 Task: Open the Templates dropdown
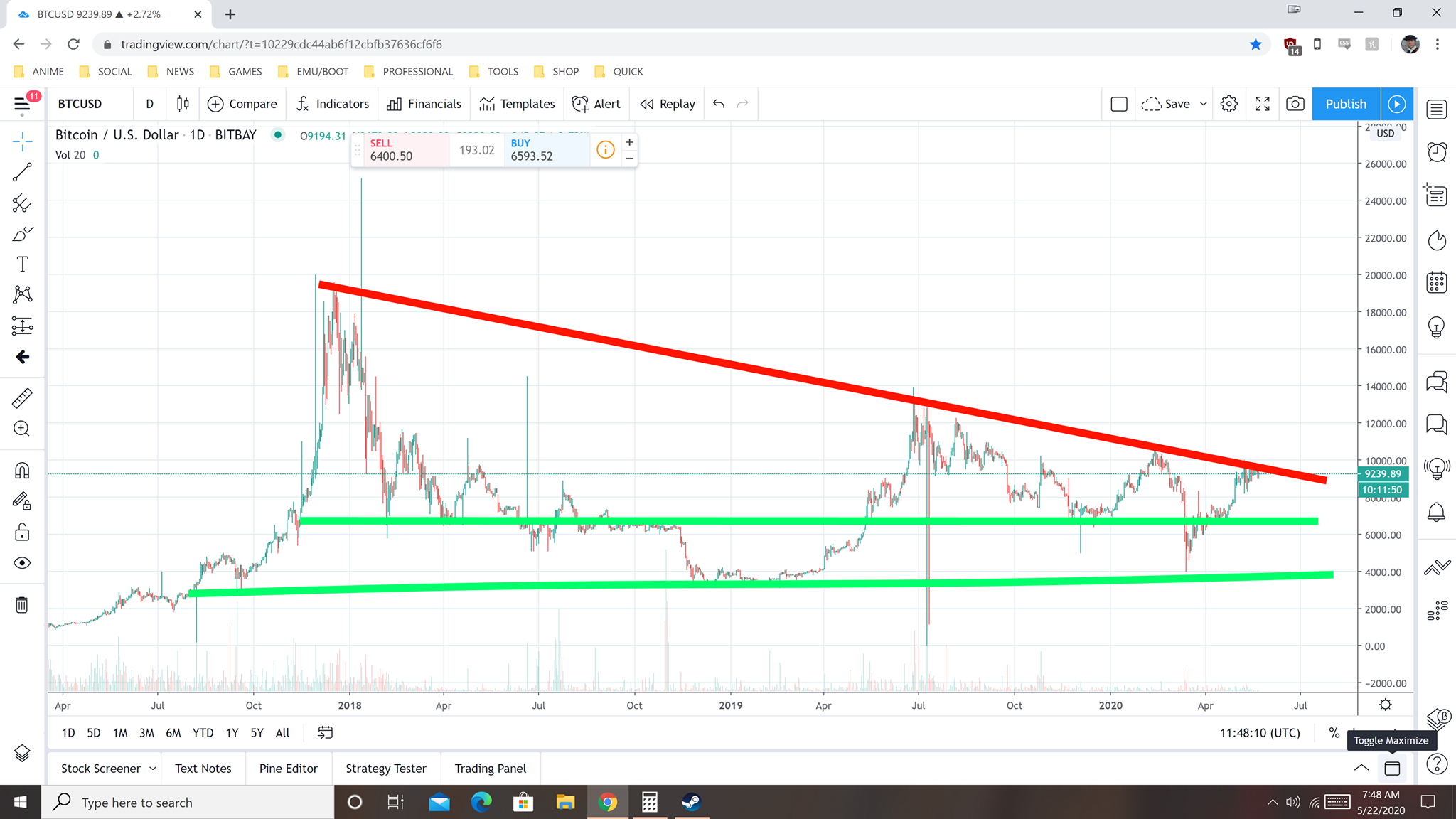click(x=517, y=104)
